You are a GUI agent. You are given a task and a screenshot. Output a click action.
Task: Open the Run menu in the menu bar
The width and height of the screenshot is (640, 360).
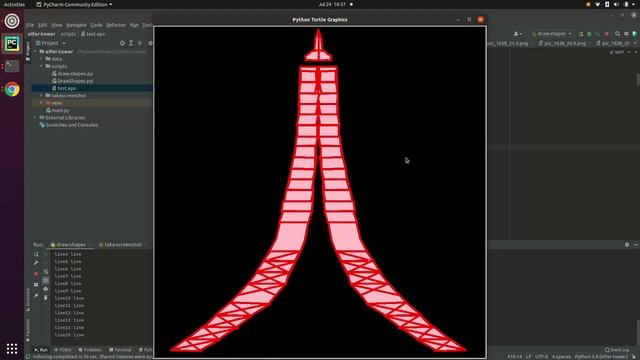[x=134, y=25]
